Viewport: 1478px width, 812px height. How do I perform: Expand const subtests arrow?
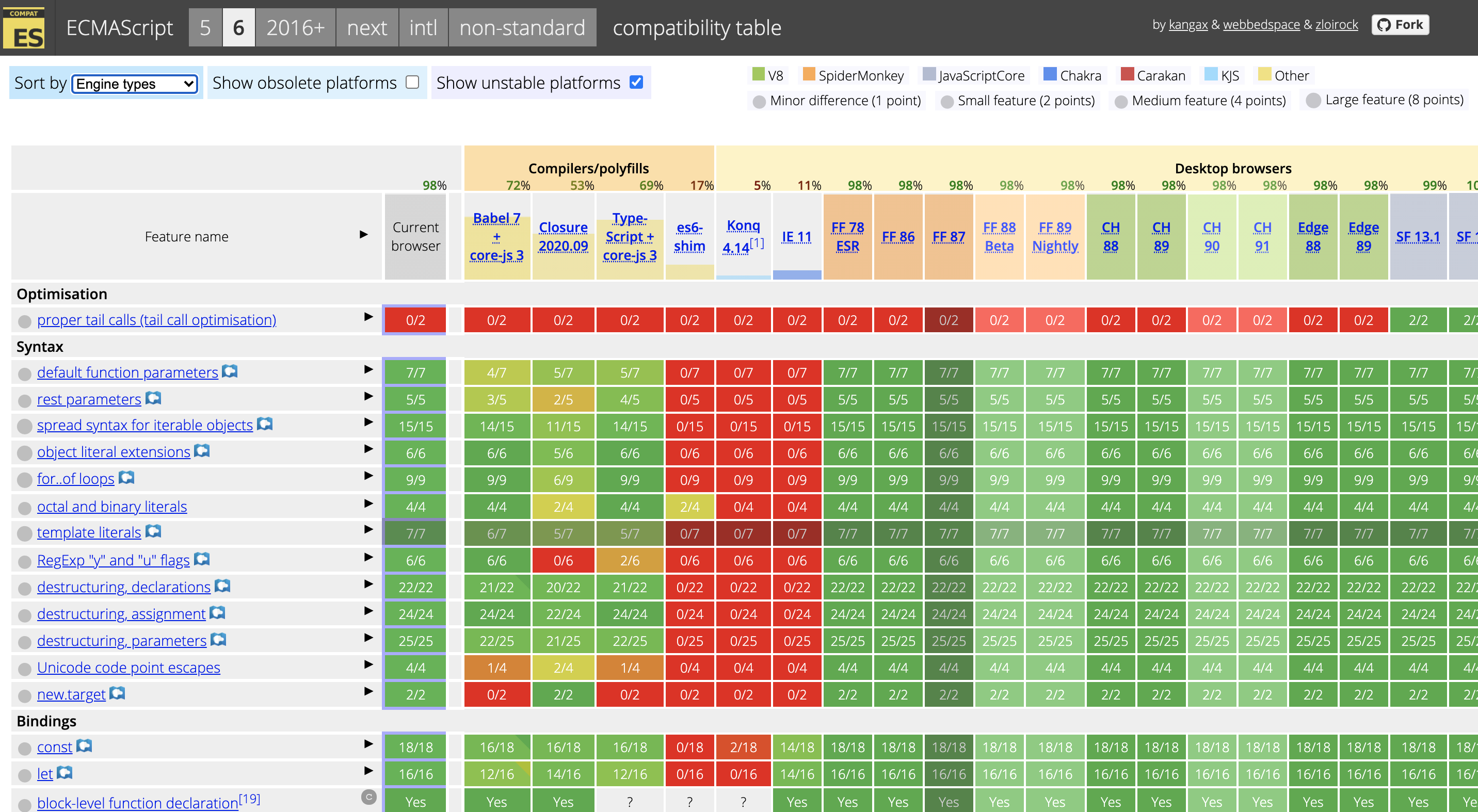pos(368,744)
